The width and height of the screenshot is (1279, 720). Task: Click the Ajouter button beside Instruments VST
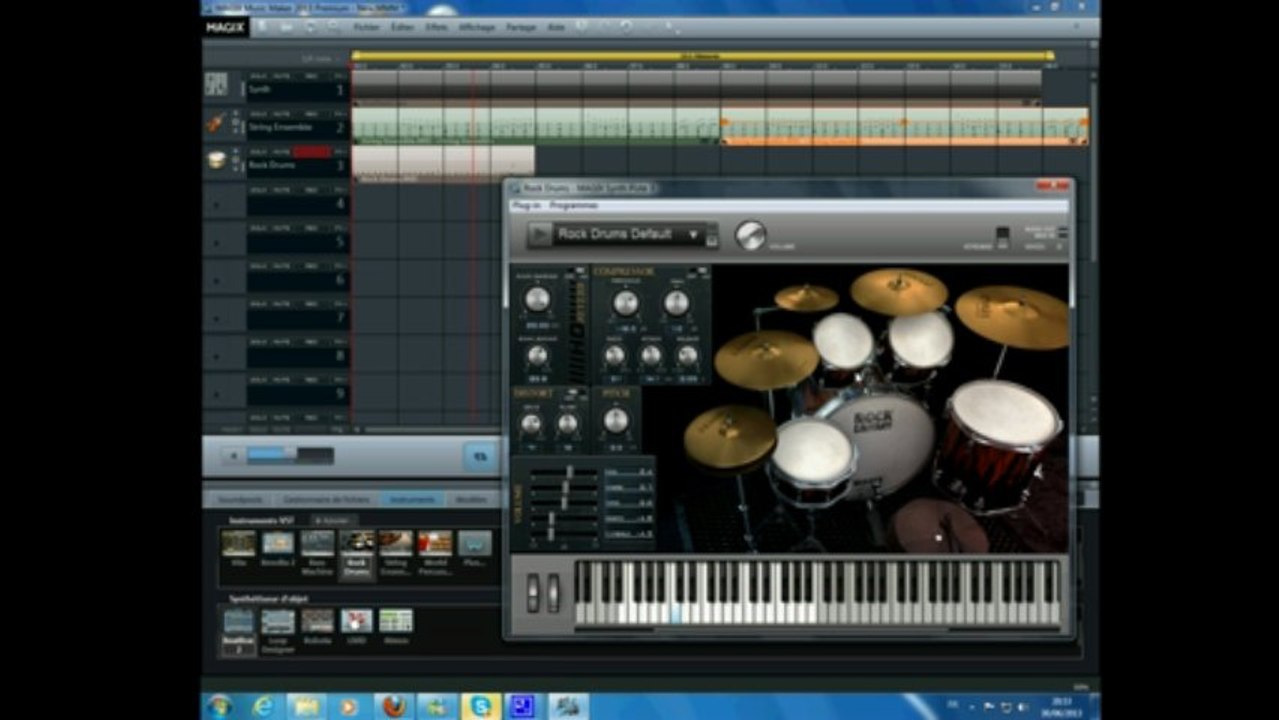[333, 520]
